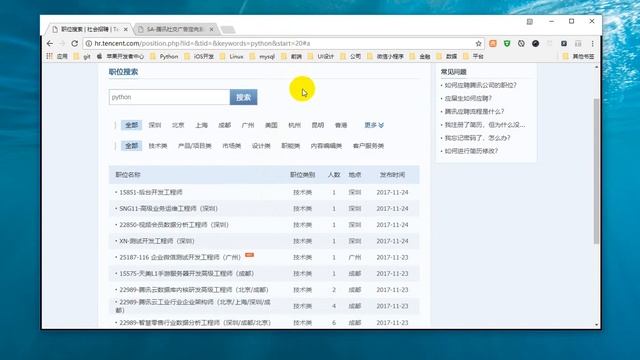Open the git bookmark folder
Image resolution: width=640 pixels, height=360 pixels.
pos(82,56)
